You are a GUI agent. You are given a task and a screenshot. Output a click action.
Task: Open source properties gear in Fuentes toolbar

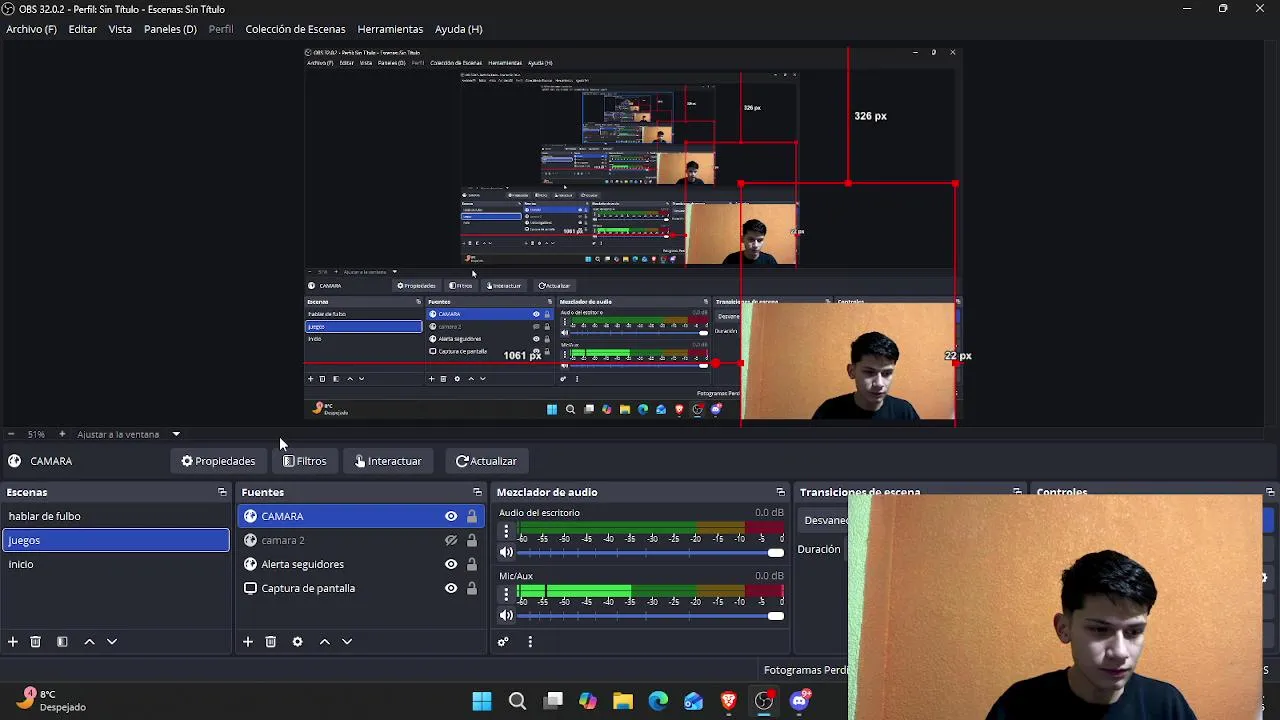(297, 642)
